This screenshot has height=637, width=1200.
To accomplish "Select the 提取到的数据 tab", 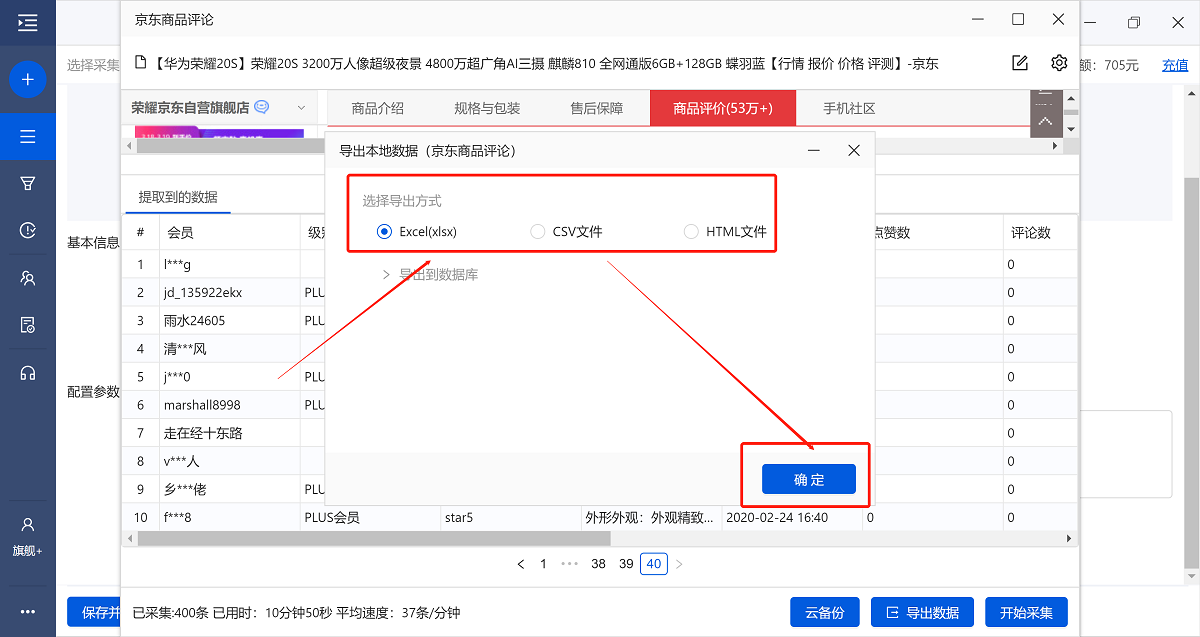I will (178, 197).
